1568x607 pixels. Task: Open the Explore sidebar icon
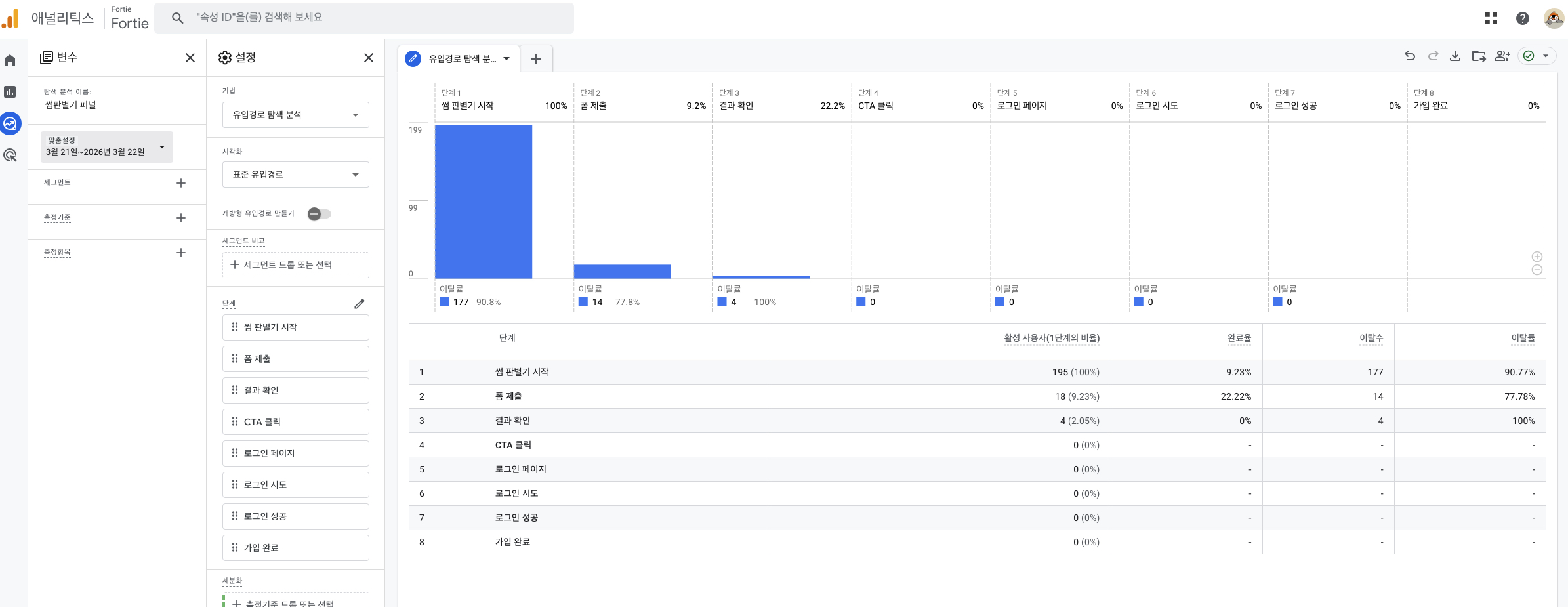(x=10, y=123)
